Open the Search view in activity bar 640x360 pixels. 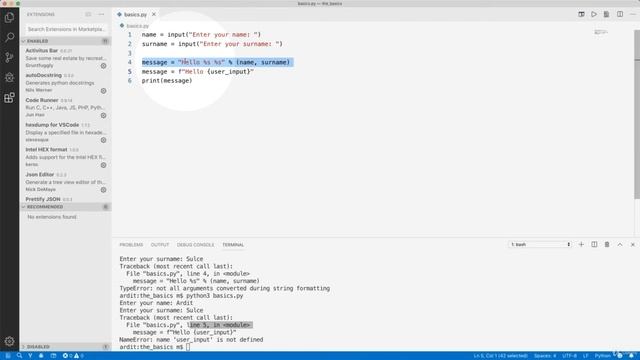[x=9, y=37]
